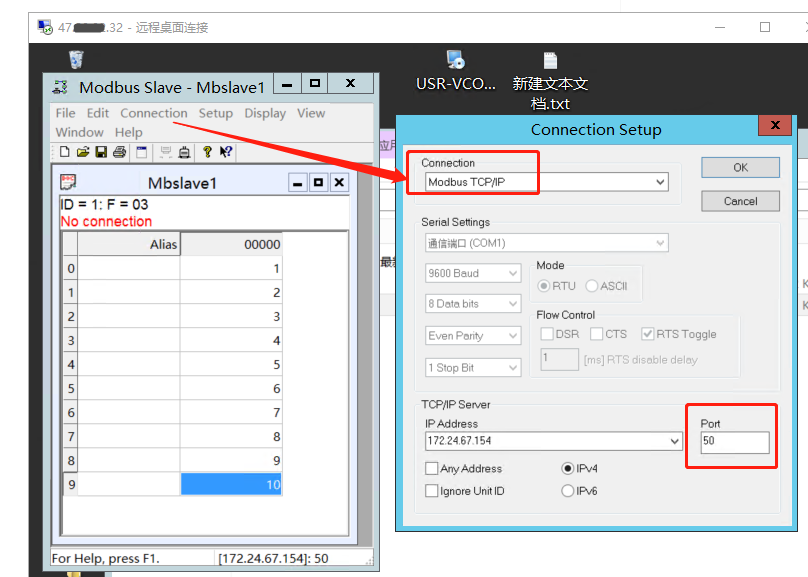Click the Open file folder icon
This screenshot has height=577, width=808.
pyautogui.click(x=83, y=152)
